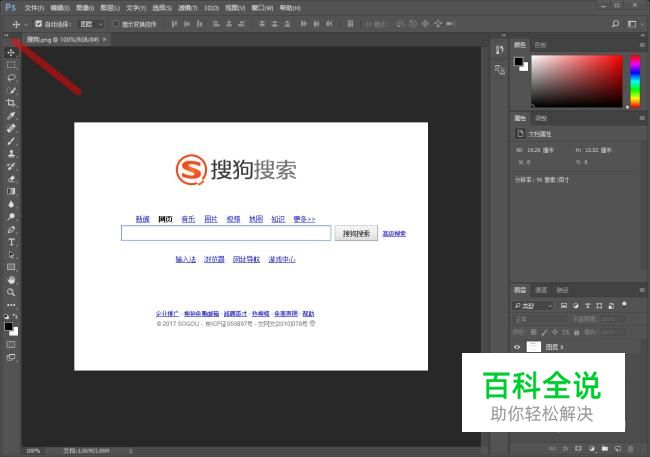
Task: Toggle the pixel layer filter icon
Action: (564, 306)
